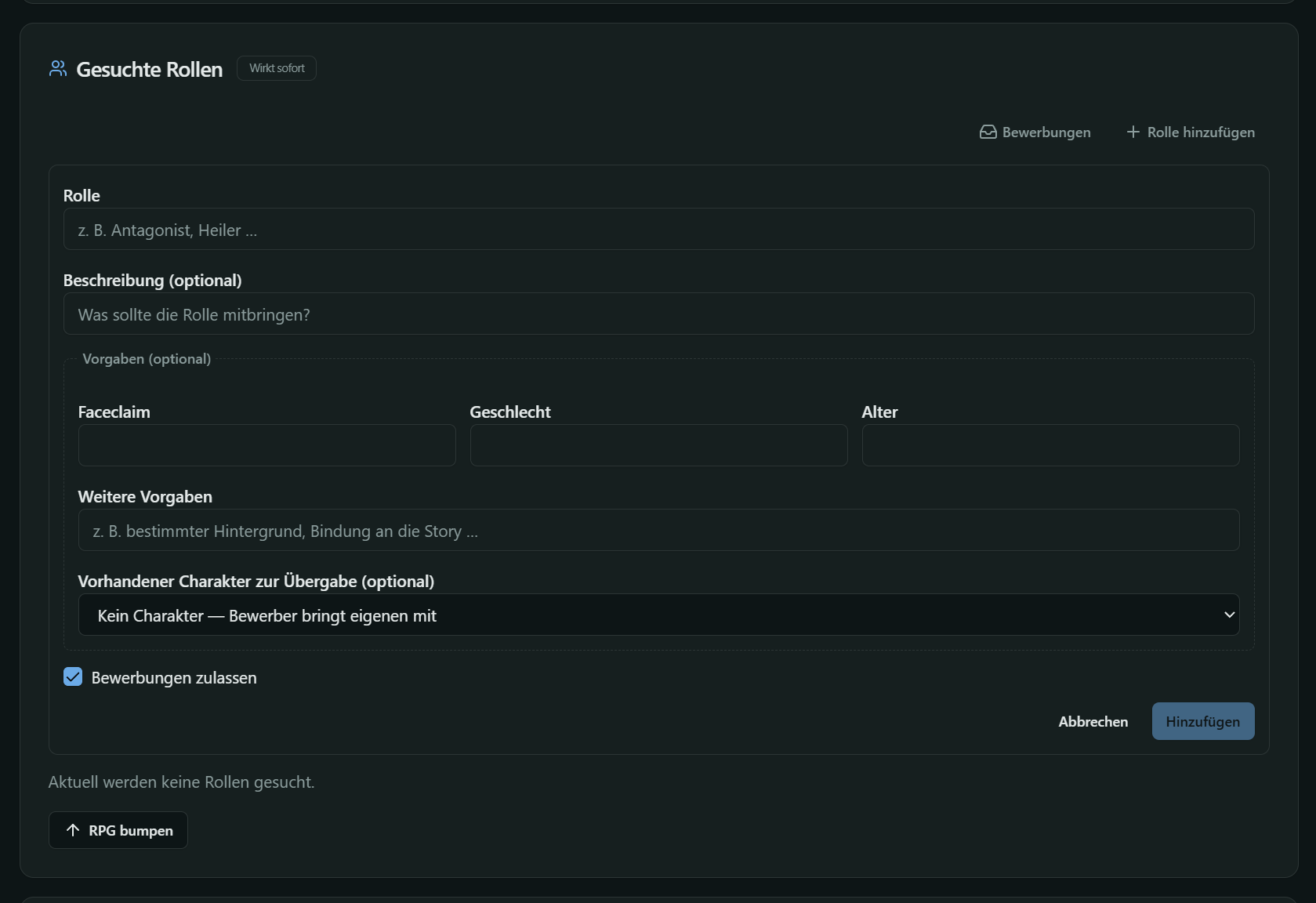The width and height of the screenshot is (1316, 903).
Task: Click the people icon beside Gesuchte Rollen
Action: pos(58,69)
